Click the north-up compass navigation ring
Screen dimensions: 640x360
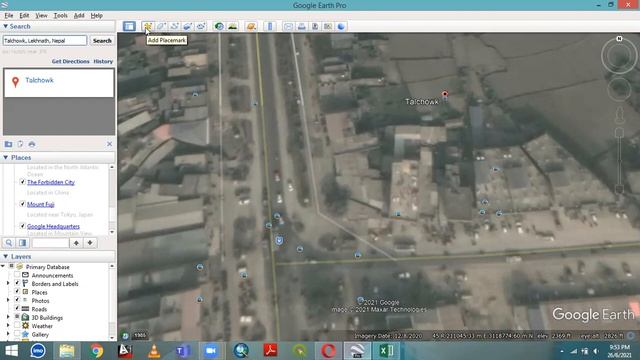(619, 56)
